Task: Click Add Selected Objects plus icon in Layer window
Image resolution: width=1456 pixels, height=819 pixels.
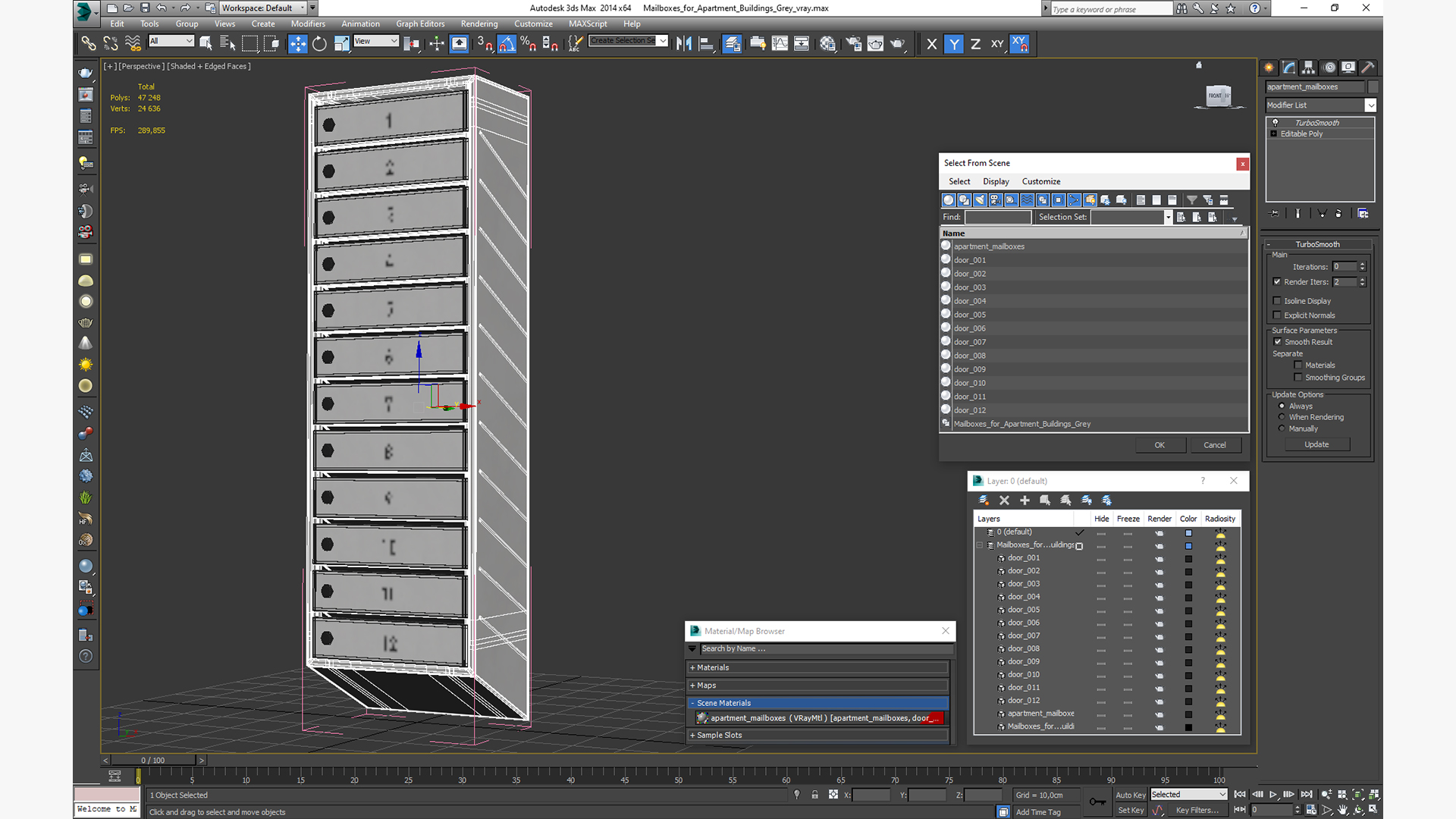Action: point(1025,500)
